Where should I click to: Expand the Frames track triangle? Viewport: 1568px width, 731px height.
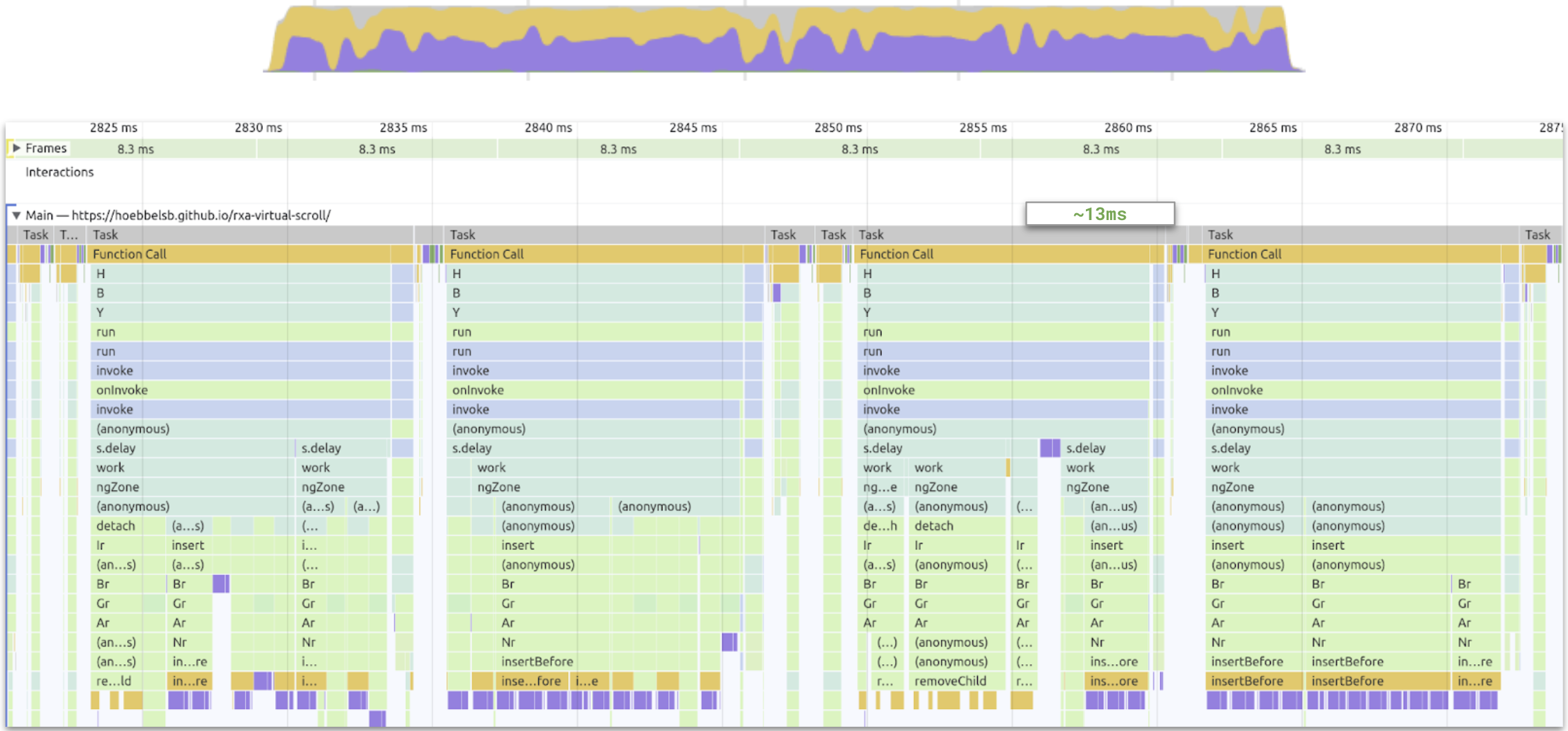(x=17, y=148)
